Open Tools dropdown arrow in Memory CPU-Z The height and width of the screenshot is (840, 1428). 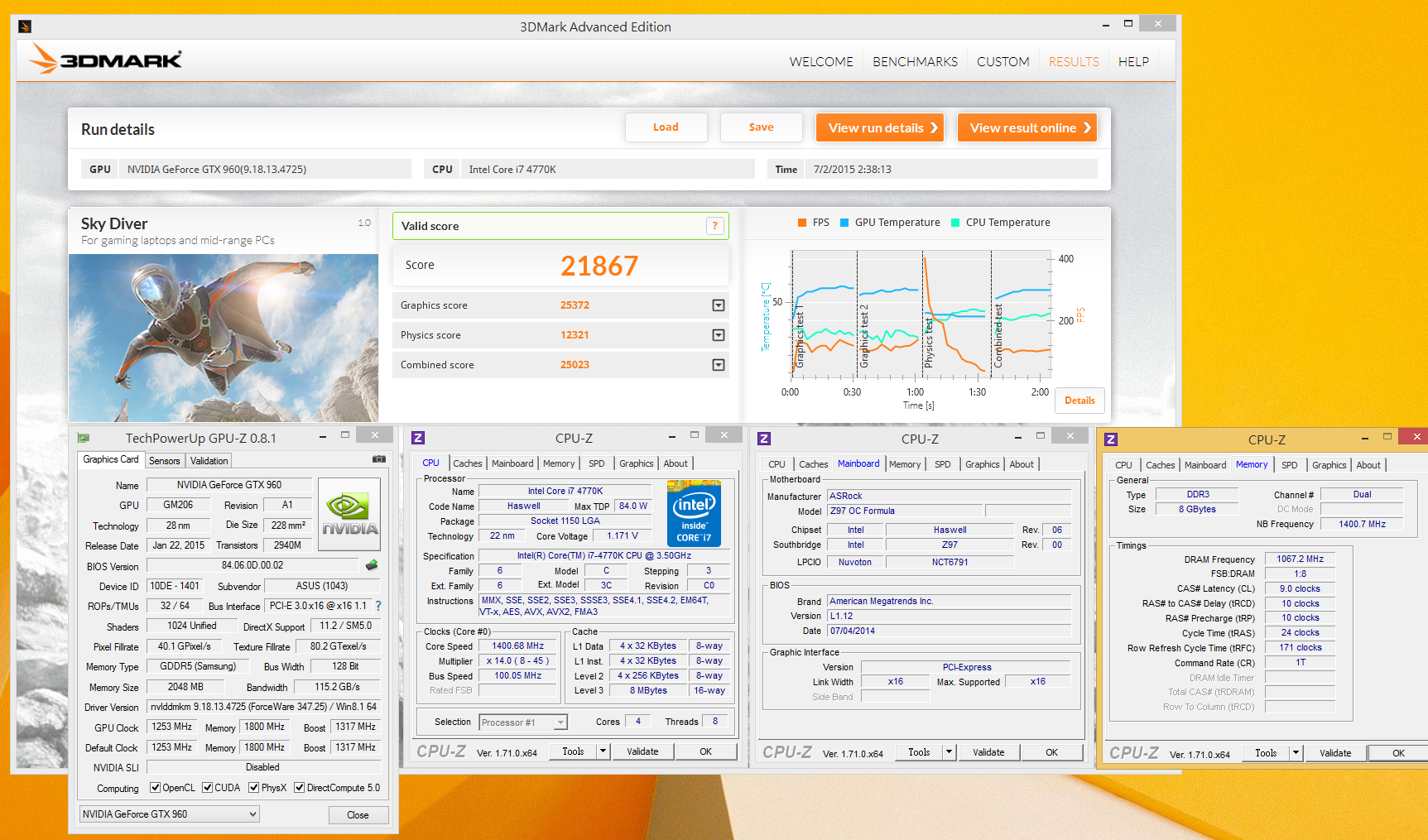pos(1296,753)
